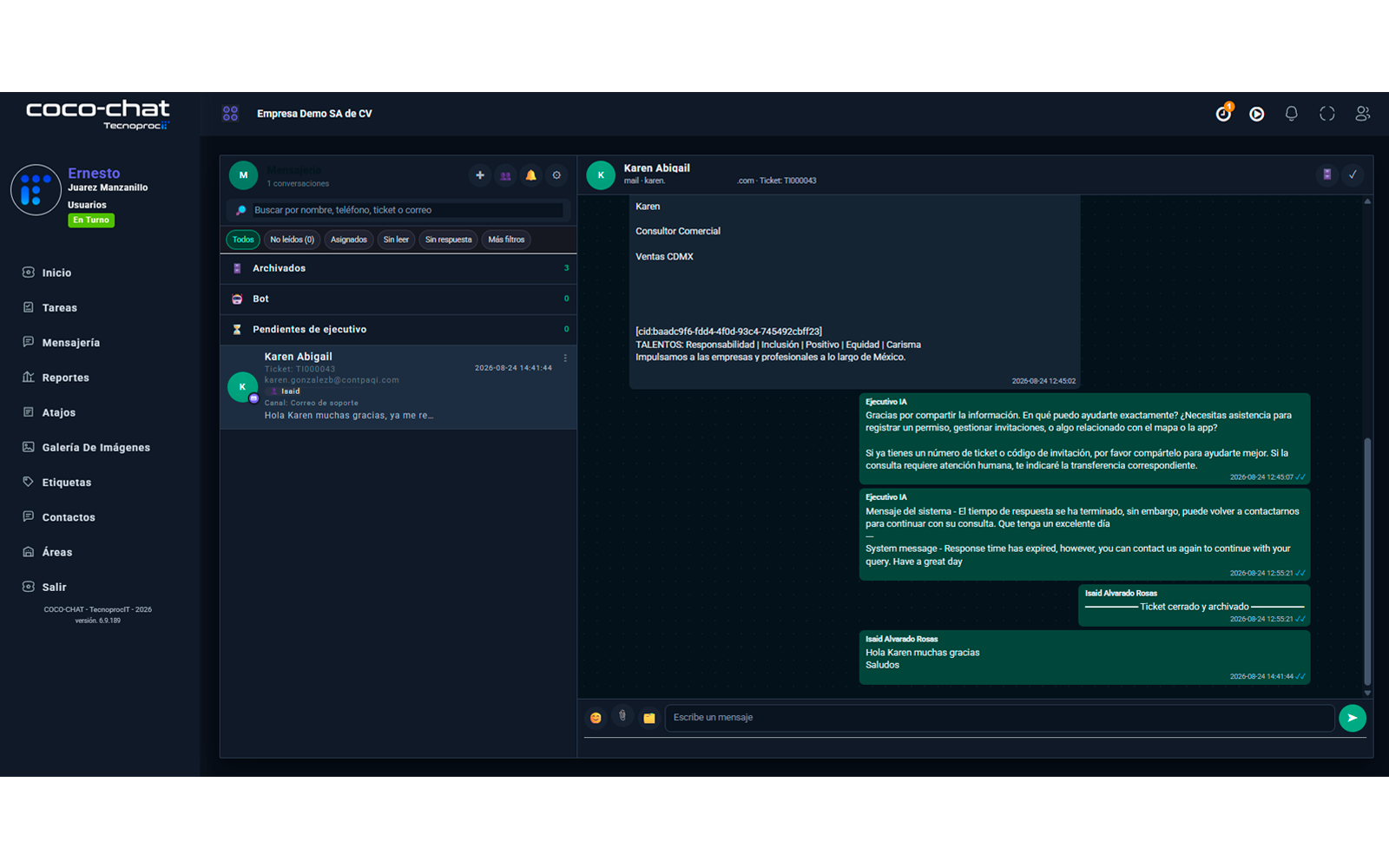Open the apps grid icon beside Empresa Demo
The image size is (1389, 868).
tap(230, 114)
